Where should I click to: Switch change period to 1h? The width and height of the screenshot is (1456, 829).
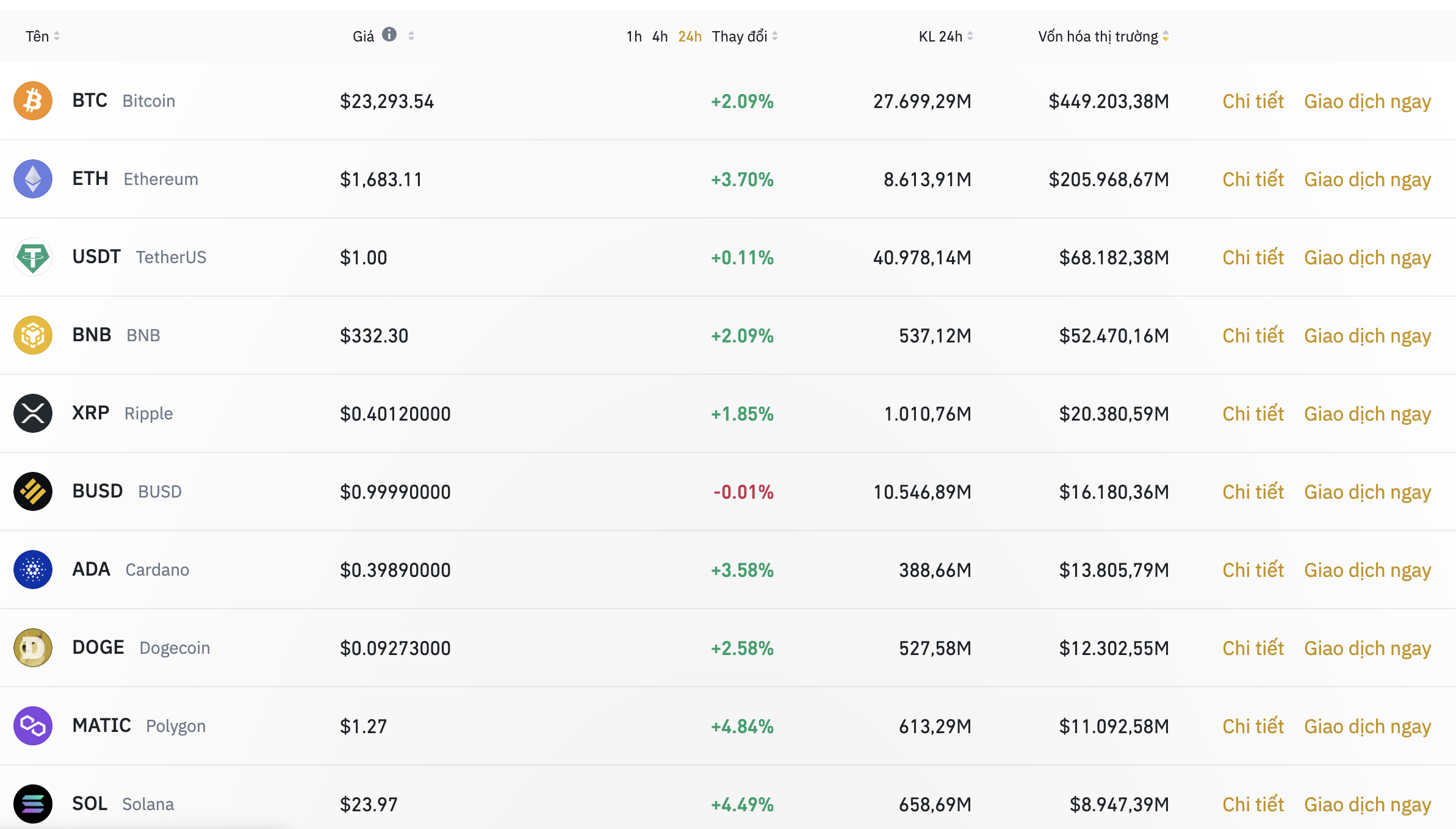click(x=634, y=37)
